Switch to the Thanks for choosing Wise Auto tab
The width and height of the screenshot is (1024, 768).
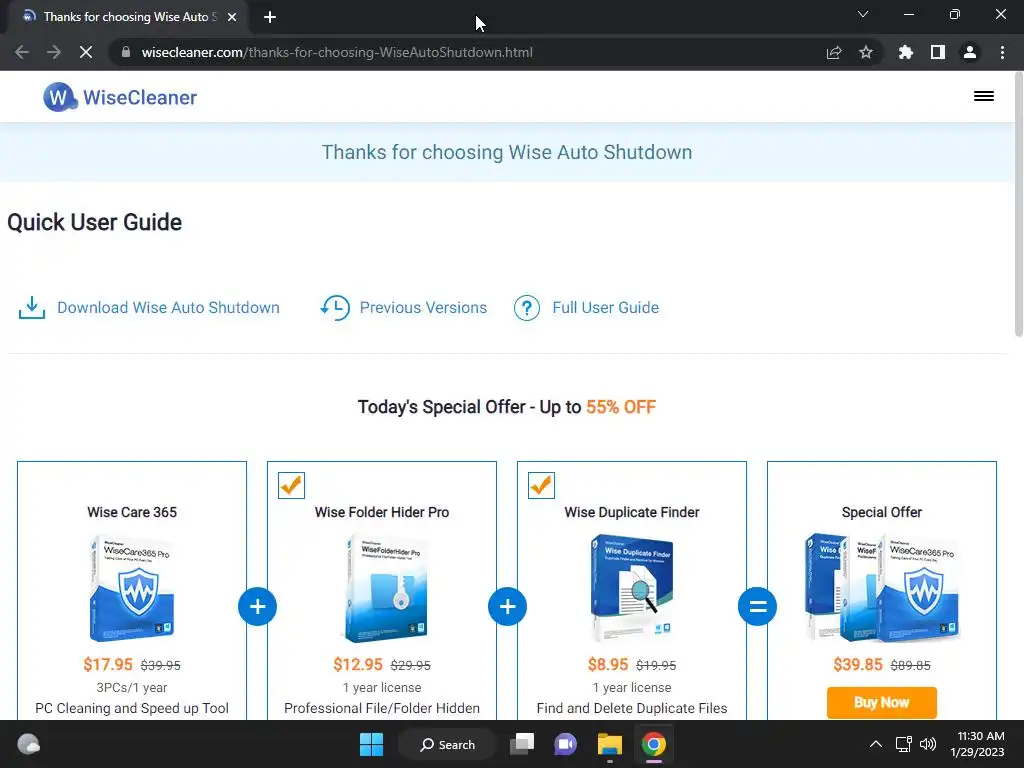(x=127, y=17)
